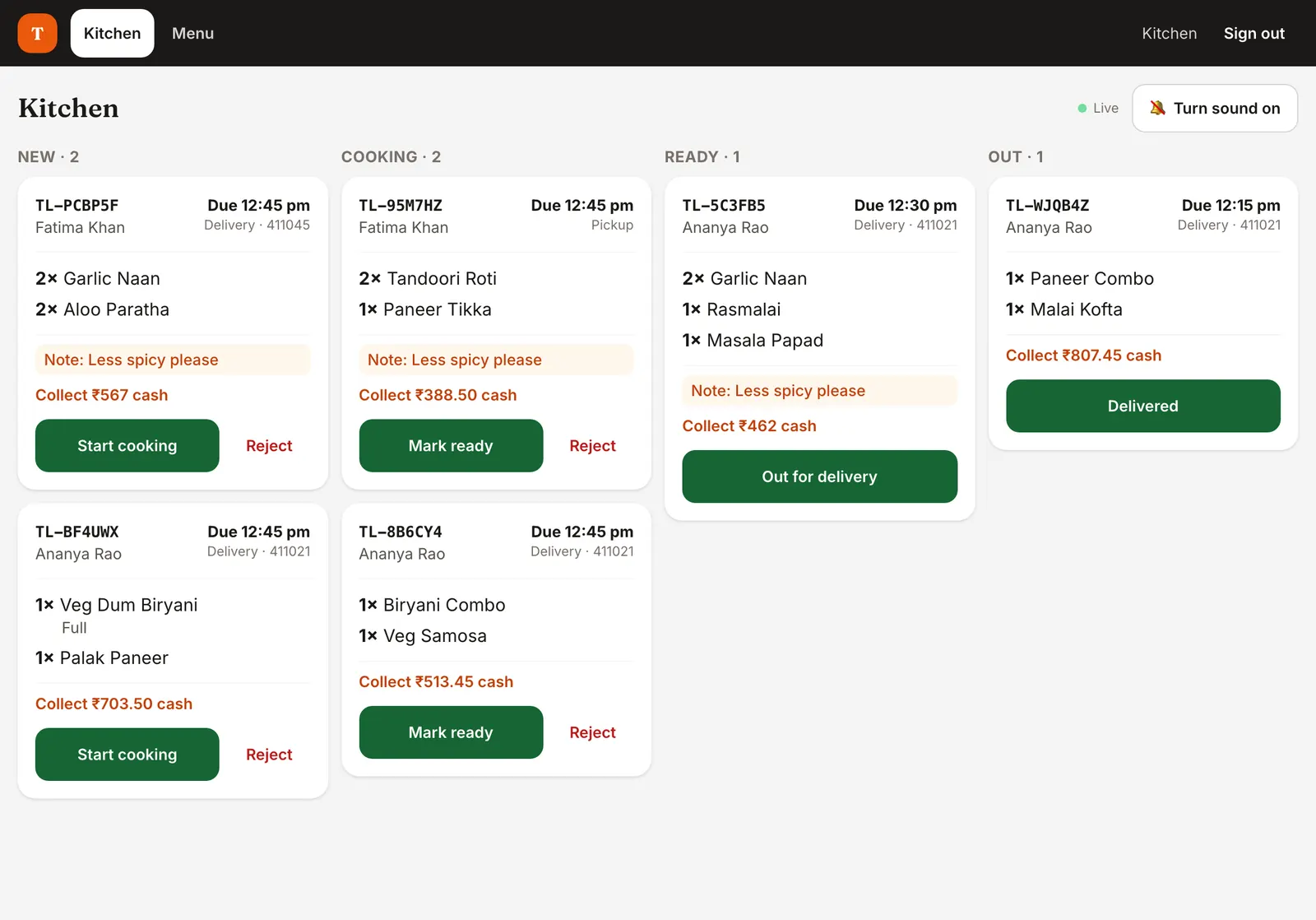Click the green Live status dot
Screen dimensions: 1316x920
(x=1082, y=108)
